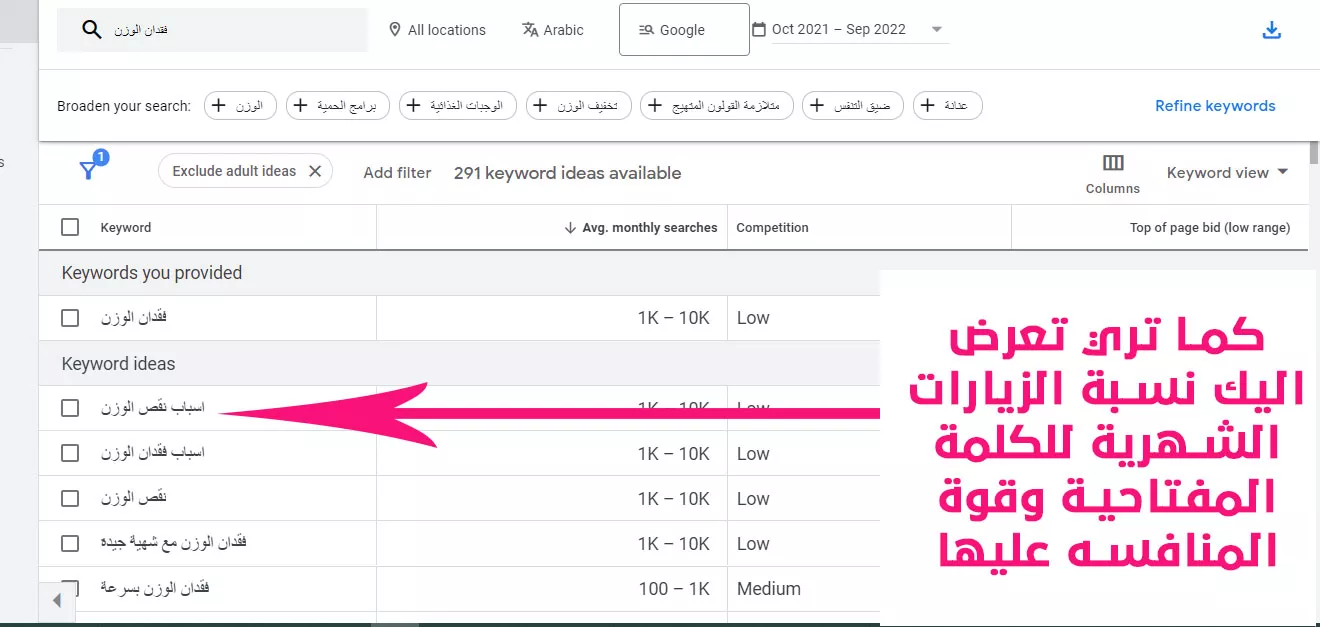Image resolution: width=1320 pixels, height=627 pixels.
Task: Open the Columns chooser
Action: [x=1113, y=174]
